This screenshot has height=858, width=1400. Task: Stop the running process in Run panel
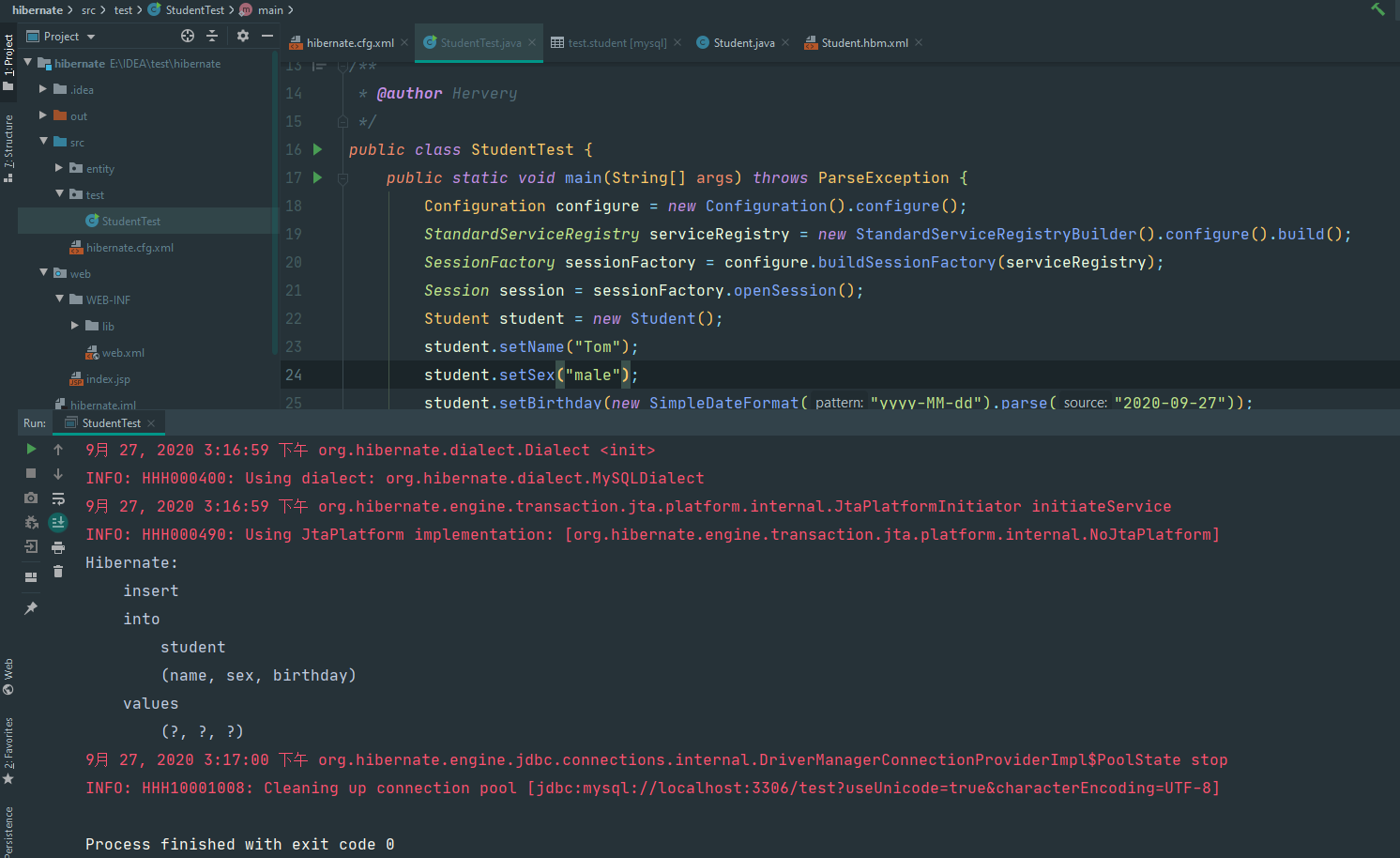(x=31, y=474)
